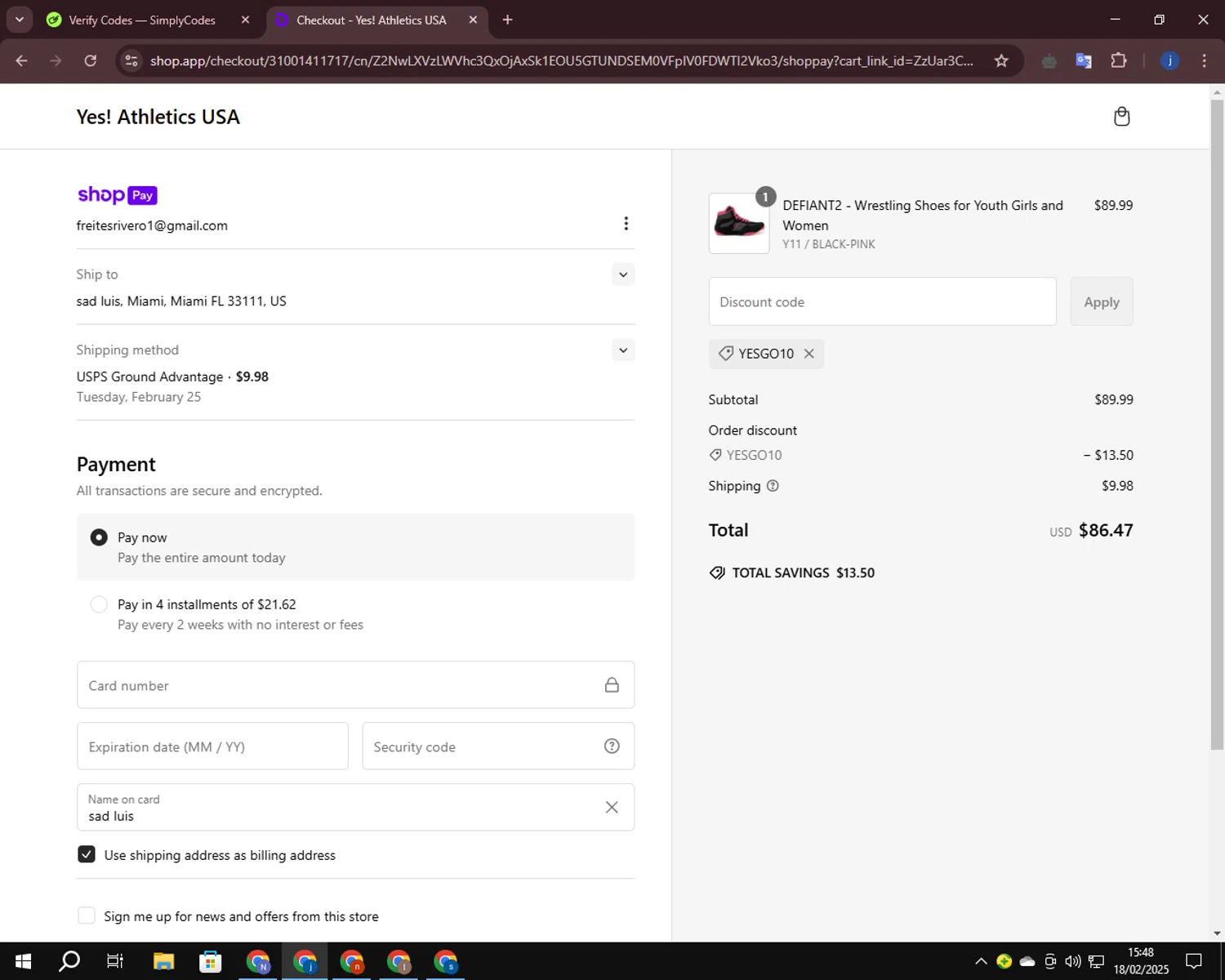This screenshot has height=980, width=1225.
Task: Open Microsoft Store from the taskbar
Action: point(211,961)
